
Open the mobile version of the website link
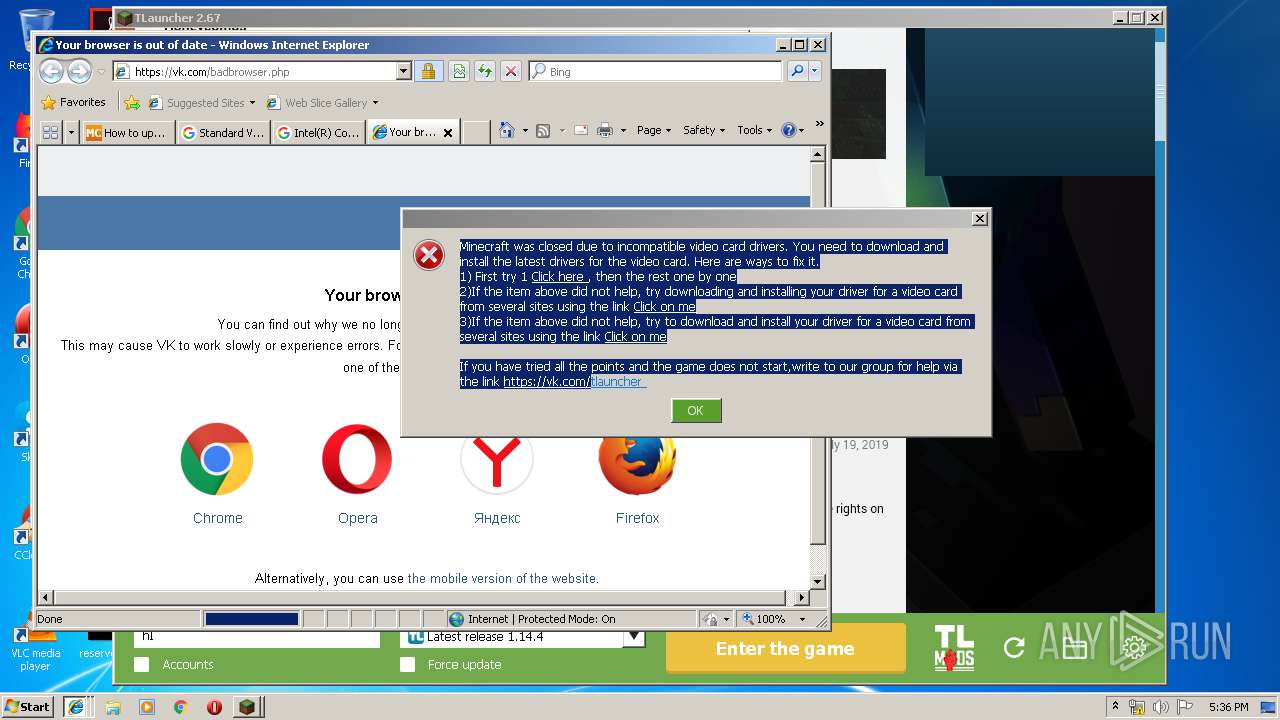pyautogui.click(x=502, y=578)
